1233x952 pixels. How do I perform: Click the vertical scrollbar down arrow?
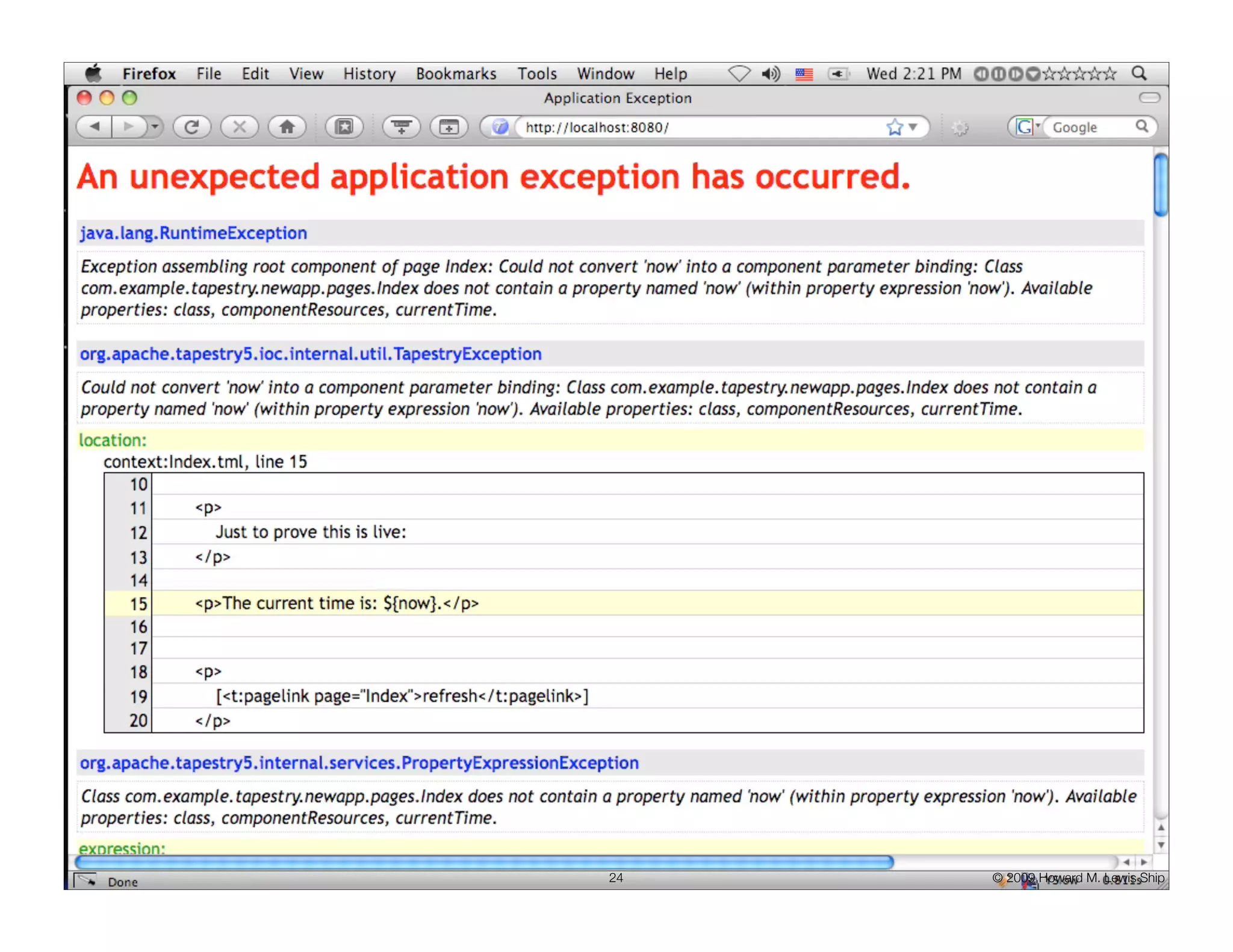[1161, 844]
